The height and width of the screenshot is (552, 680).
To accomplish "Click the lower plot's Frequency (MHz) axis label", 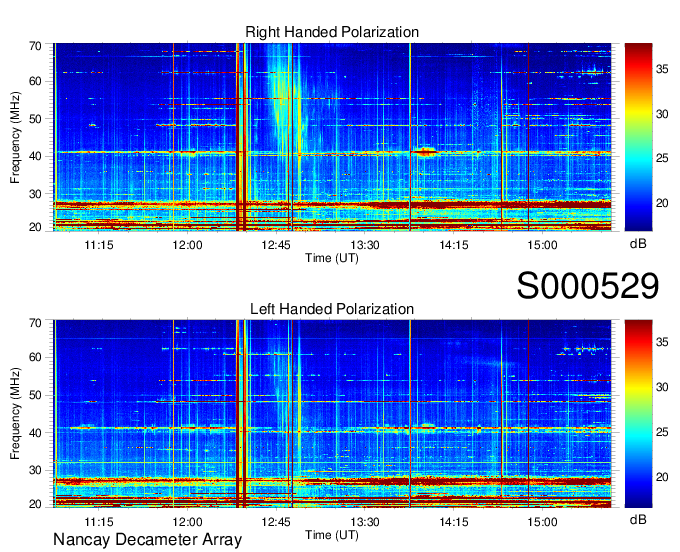I will 15,414.
